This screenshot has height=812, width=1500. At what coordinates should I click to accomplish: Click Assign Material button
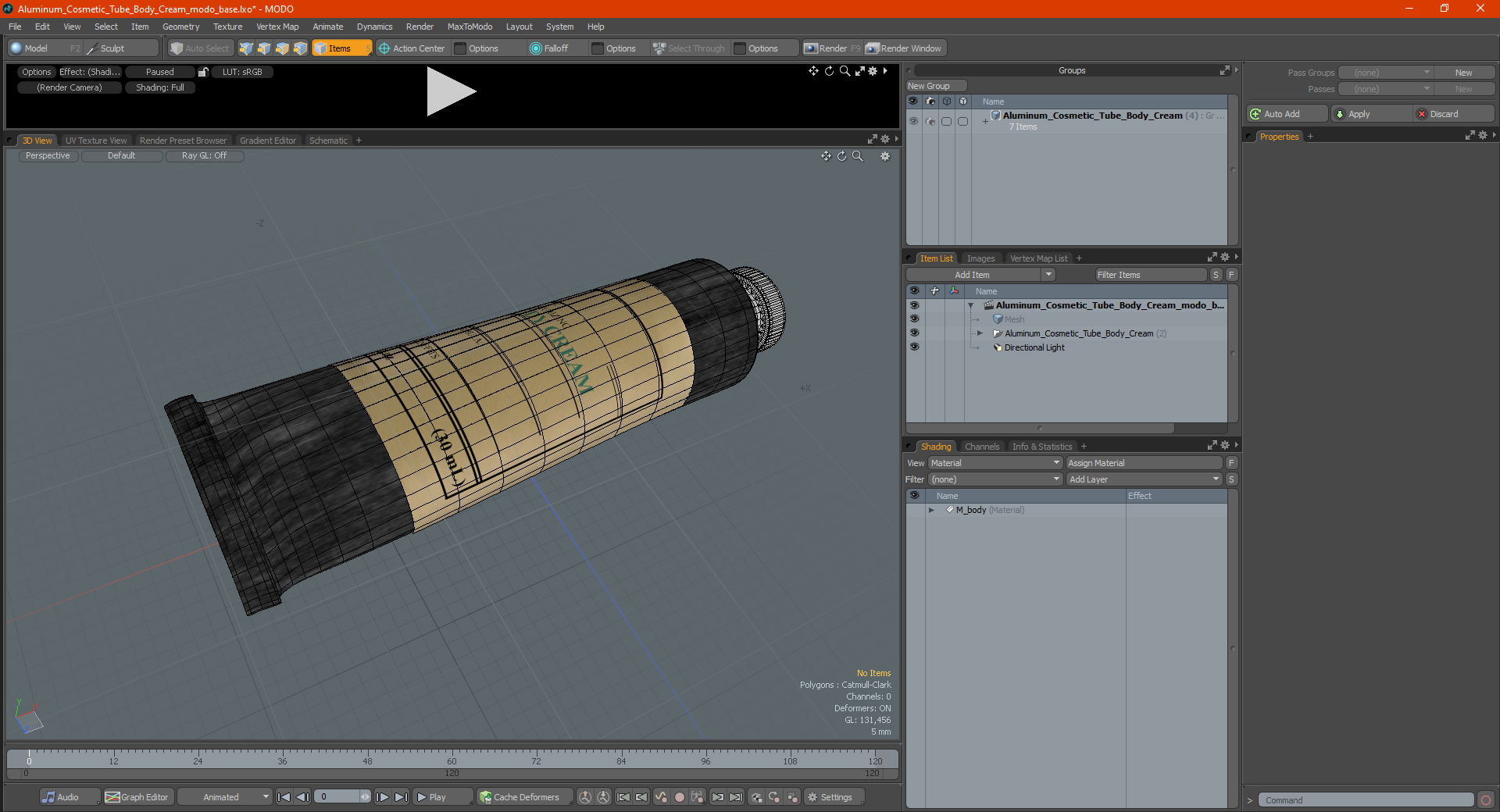click(1145, 463)
